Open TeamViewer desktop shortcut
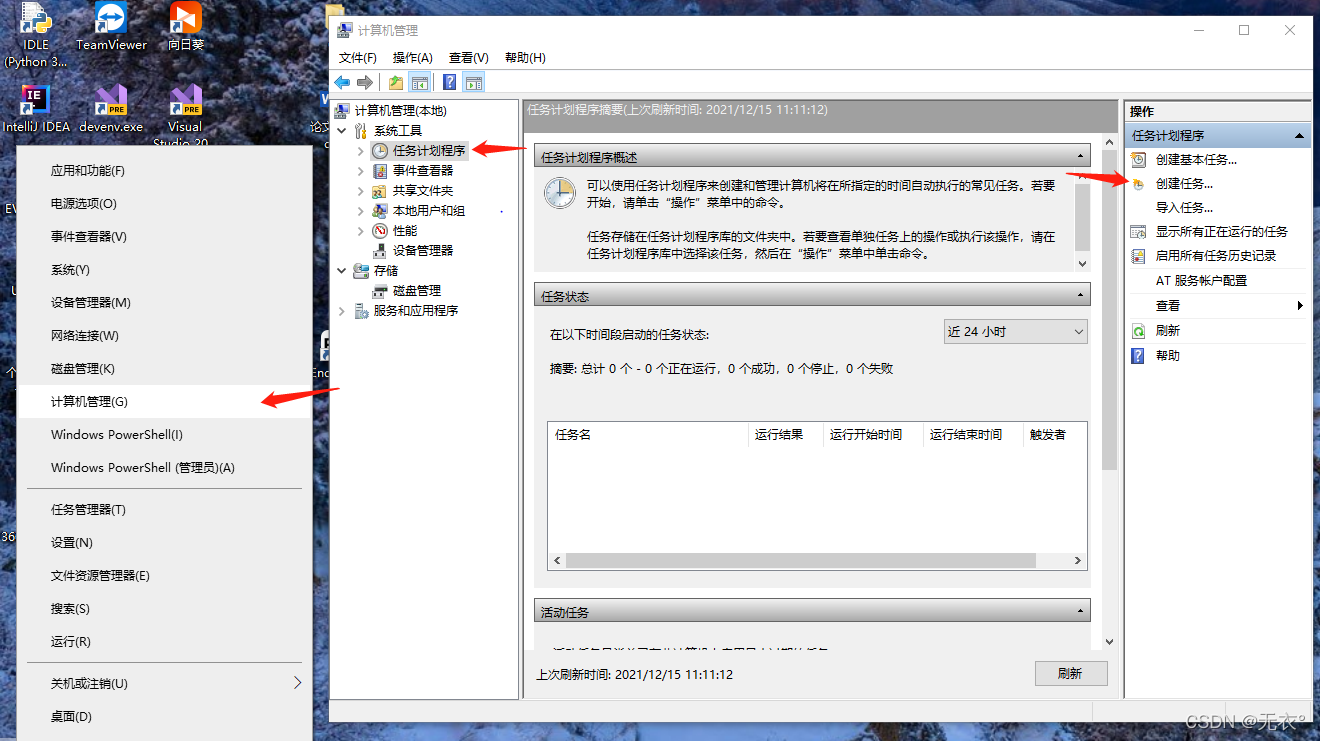The height and width of the screenshot is (741, 1320). (111, 27)
